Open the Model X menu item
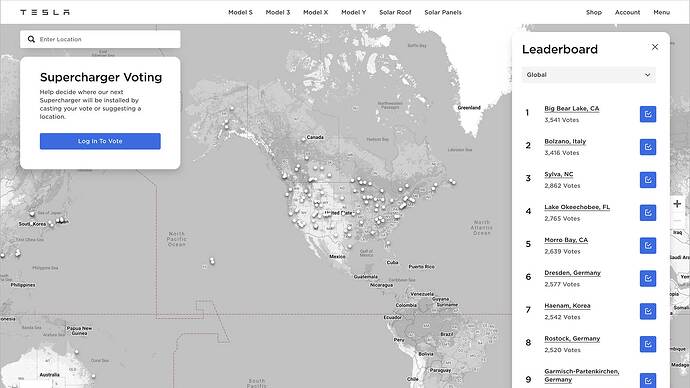Screen dimensions: 690x388 pos(316,12)
